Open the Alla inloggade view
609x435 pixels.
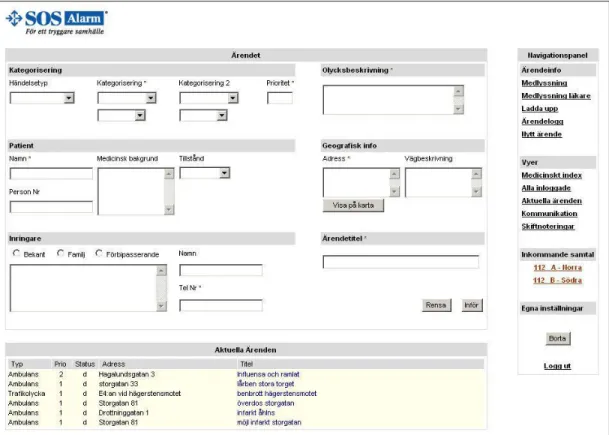[x=546, y=188]
